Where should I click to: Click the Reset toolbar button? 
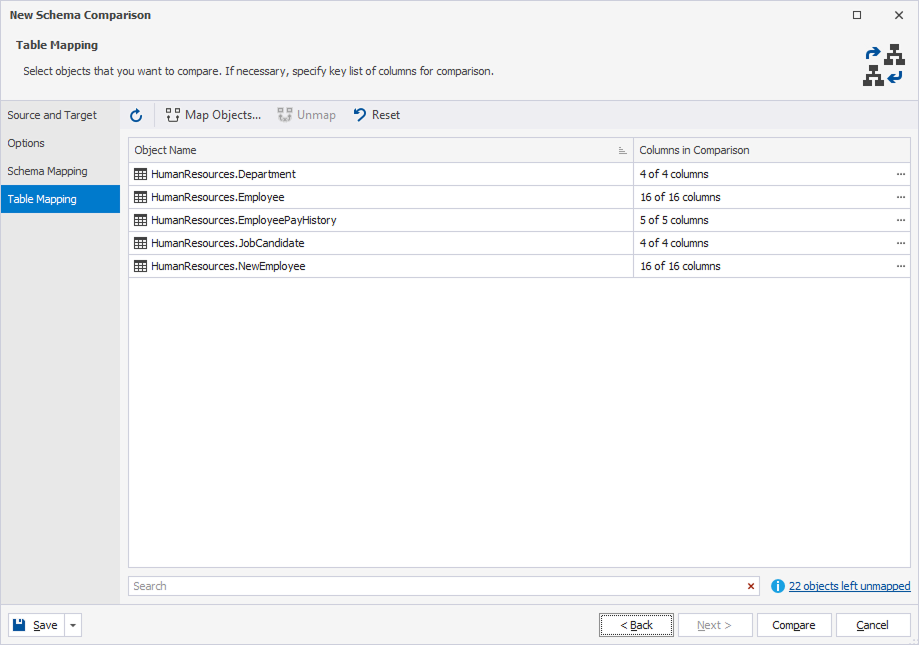click(x=376, y=115)
